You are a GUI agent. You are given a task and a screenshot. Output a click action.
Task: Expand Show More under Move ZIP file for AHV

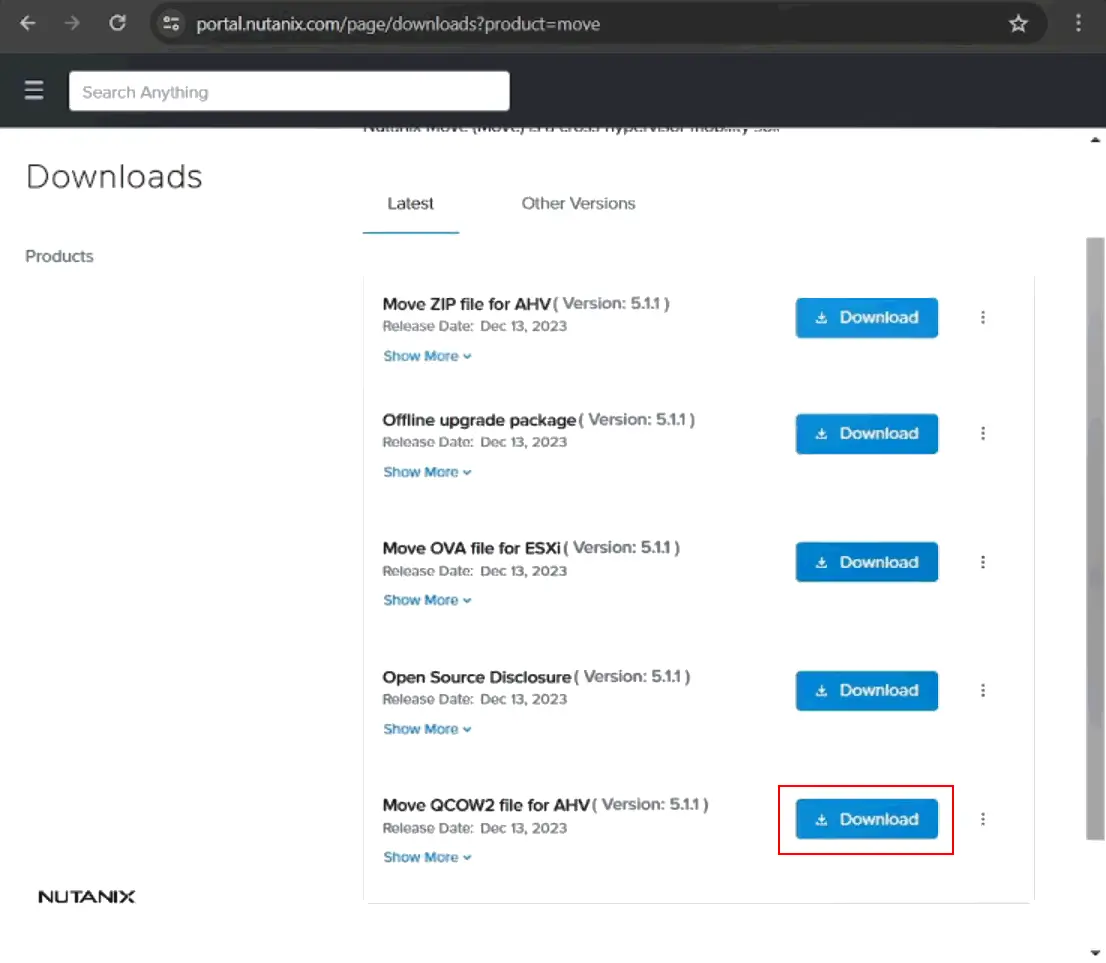(427, 356)
